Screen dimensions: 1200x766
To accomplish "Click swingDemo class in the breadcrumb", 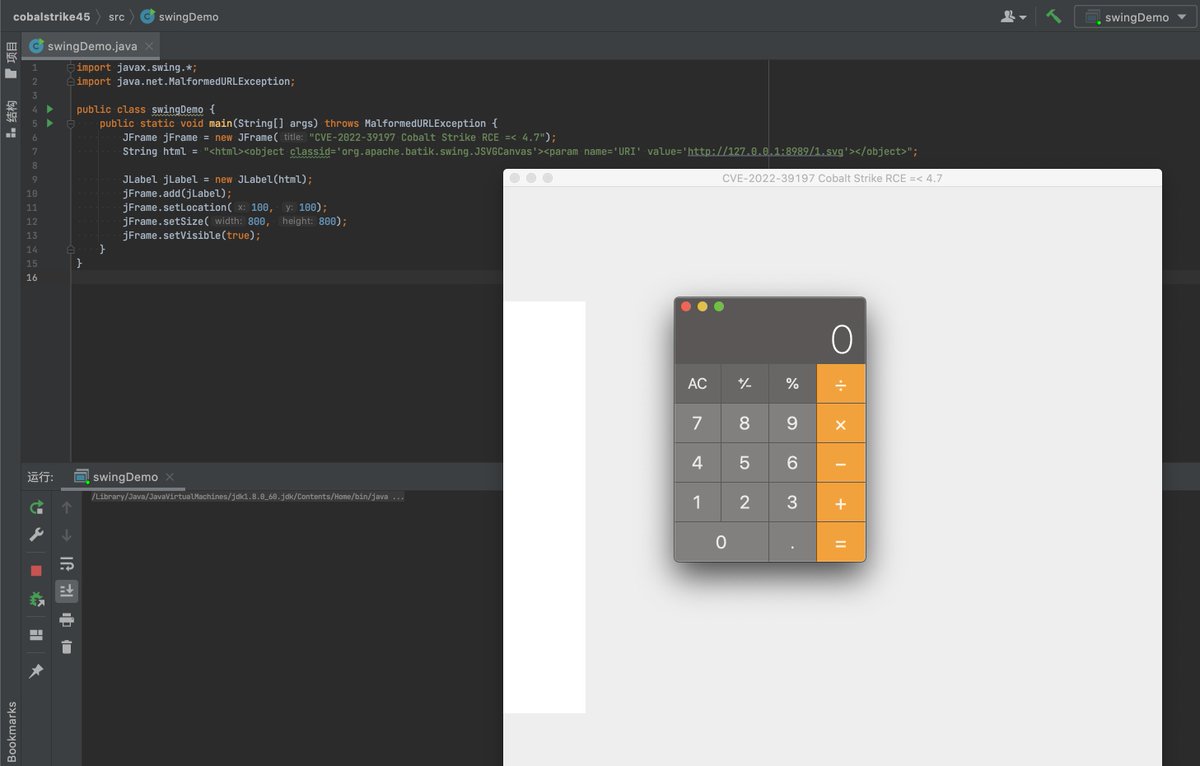I will (179, 16).
